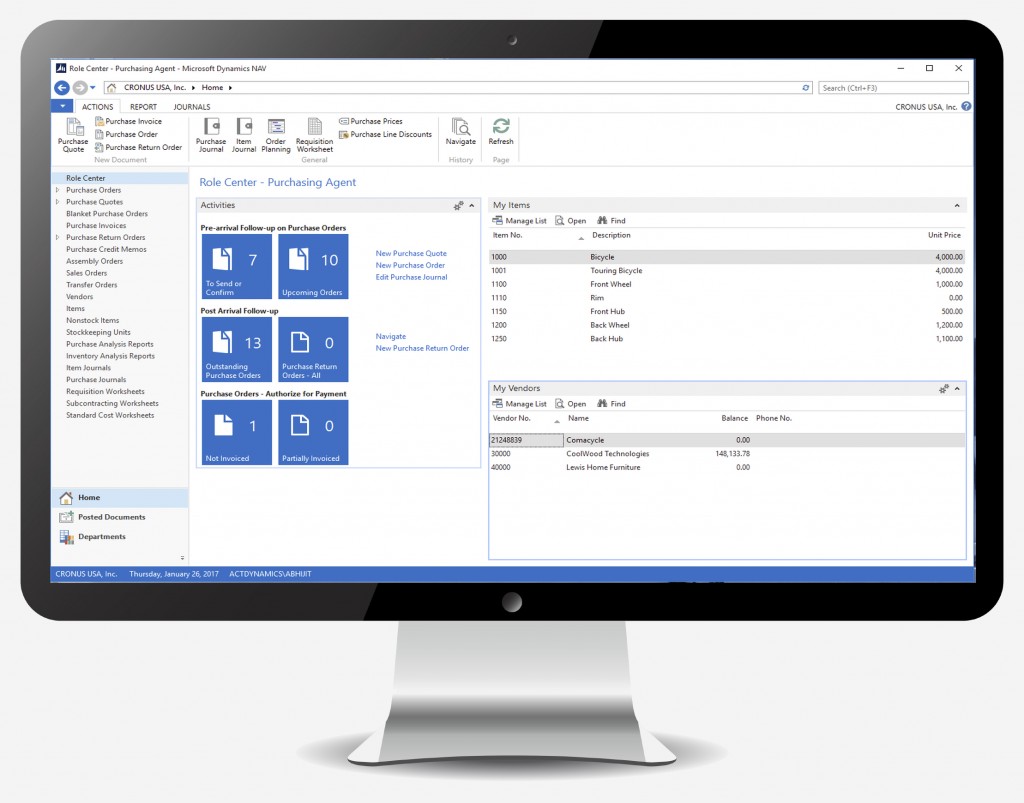
Task: Create a new Purchase Quote from the ribbon
Action: (x=73, y=135)
